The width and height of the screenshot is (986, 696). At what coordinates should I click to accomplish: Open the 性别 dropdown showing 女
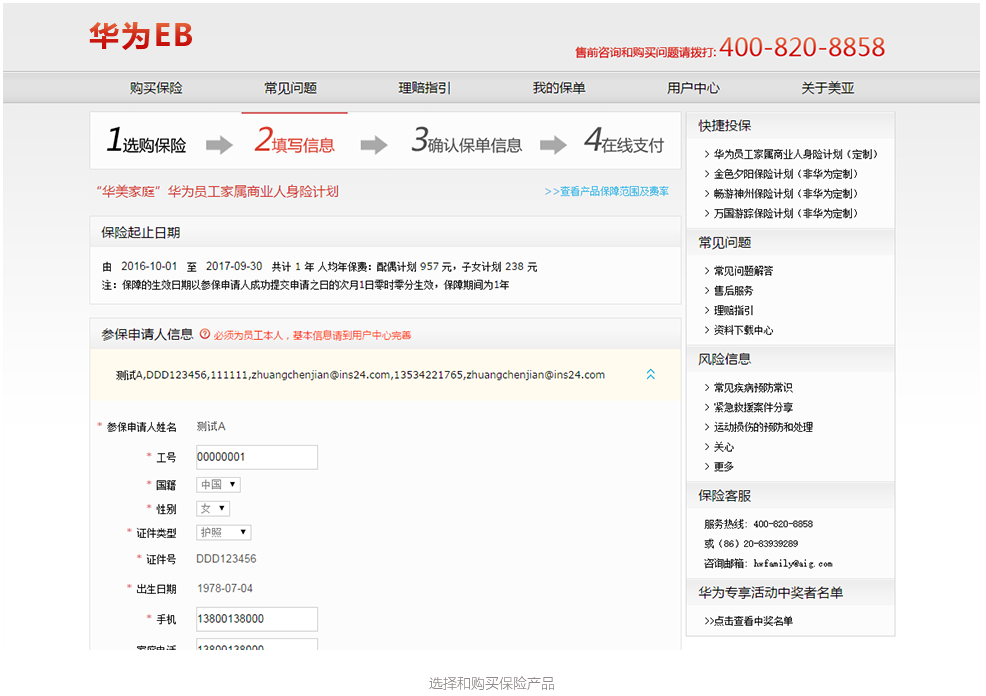click(213, 509)
